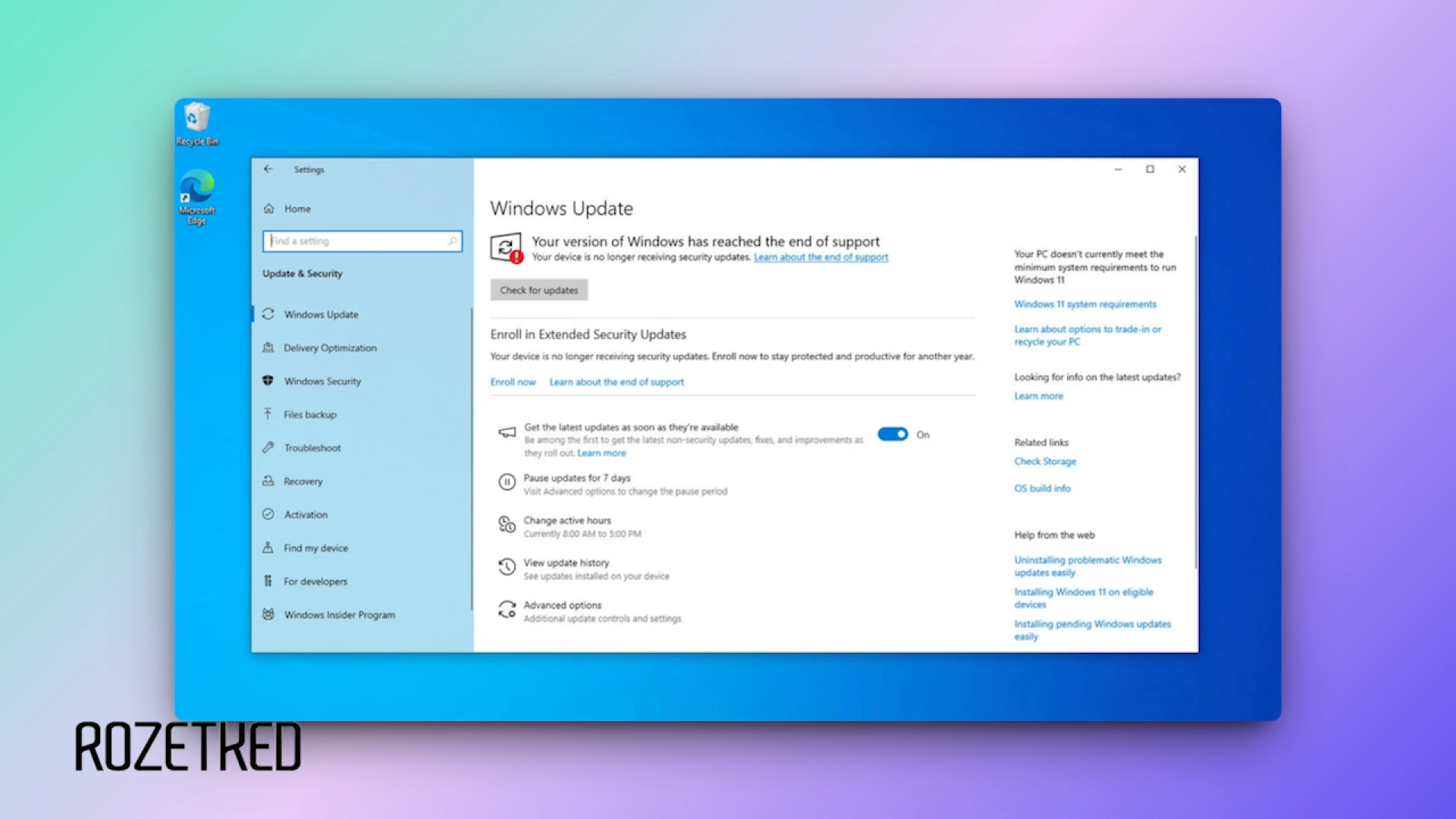Screen dimensions: 1456x819
Task: Click Pause updates for 7 days
Action: (577, 479)
